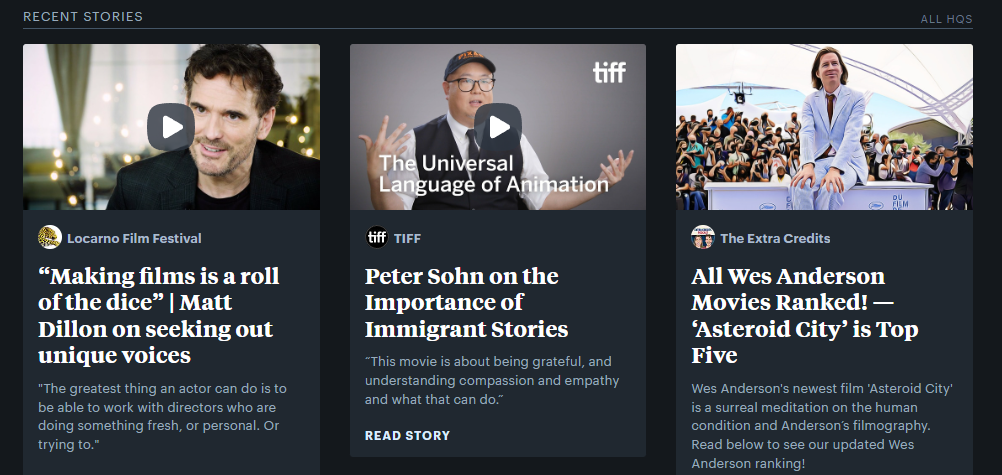
Task: Open The Extra Credits profile link
Action: point(775,238)
